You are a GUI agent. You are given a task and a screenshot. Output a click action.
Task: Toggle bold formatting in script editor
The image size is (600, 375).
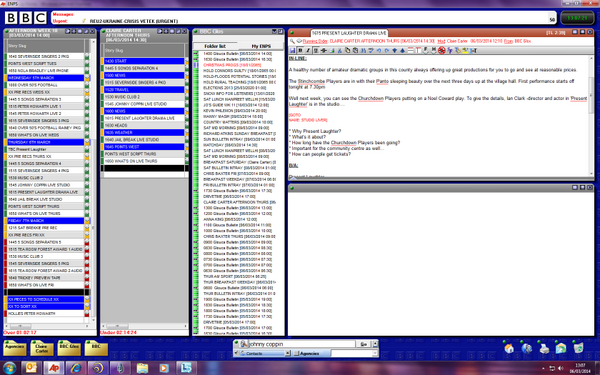(x=300, y=50)
